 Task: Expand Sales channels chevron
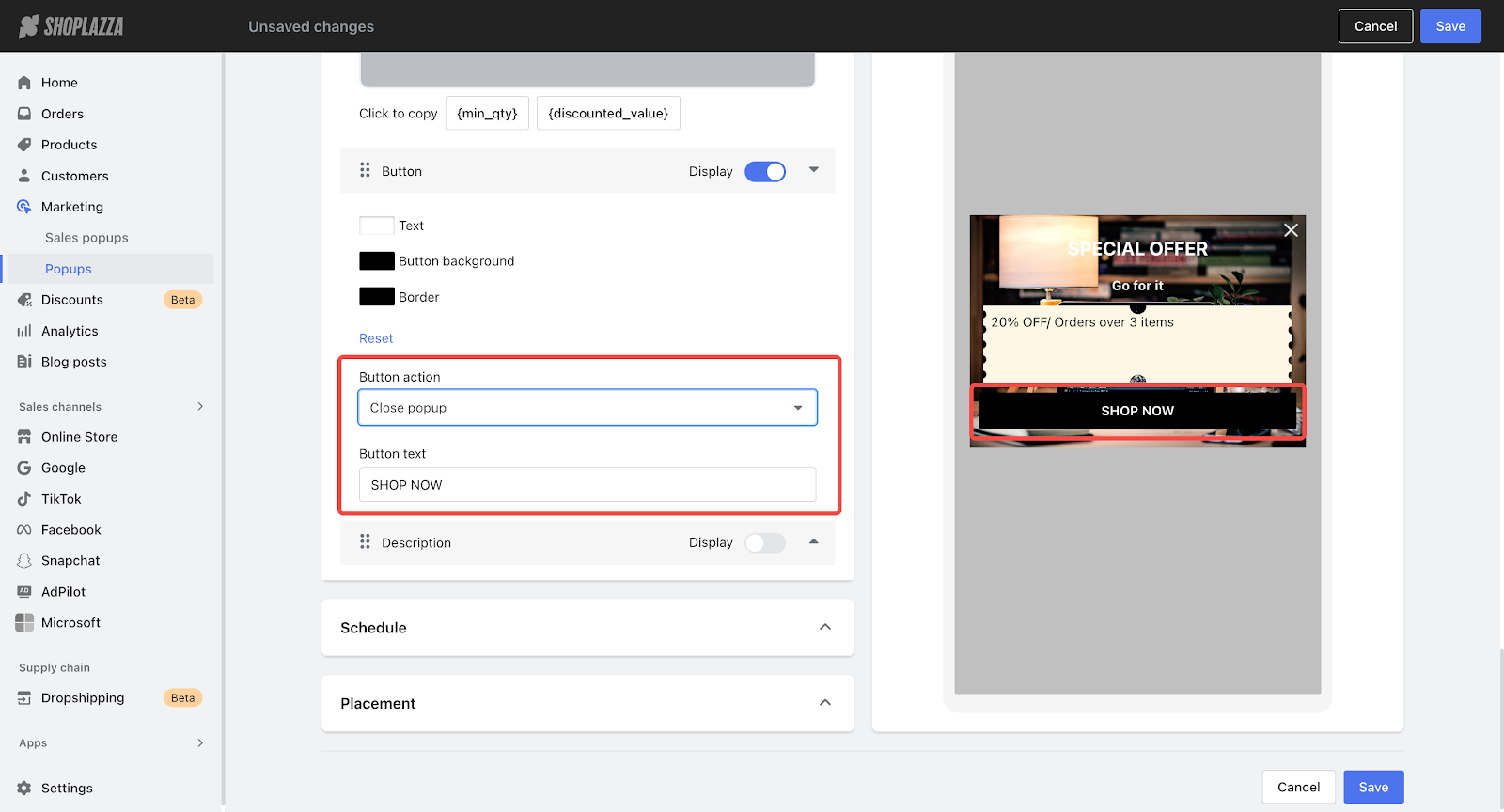point(200,406)
